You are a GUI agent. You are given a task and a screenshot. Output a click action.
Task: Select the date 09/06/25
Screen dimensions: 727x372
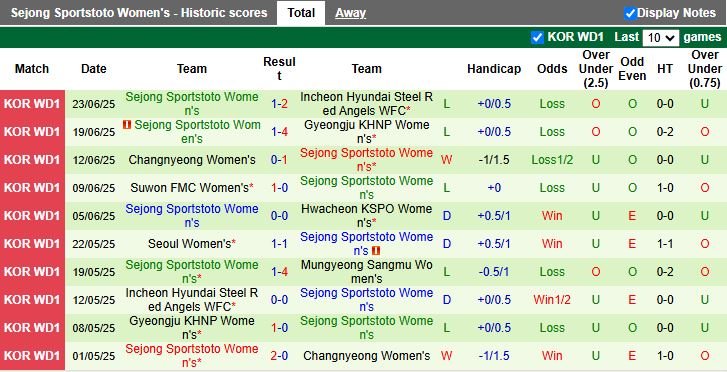94,188
